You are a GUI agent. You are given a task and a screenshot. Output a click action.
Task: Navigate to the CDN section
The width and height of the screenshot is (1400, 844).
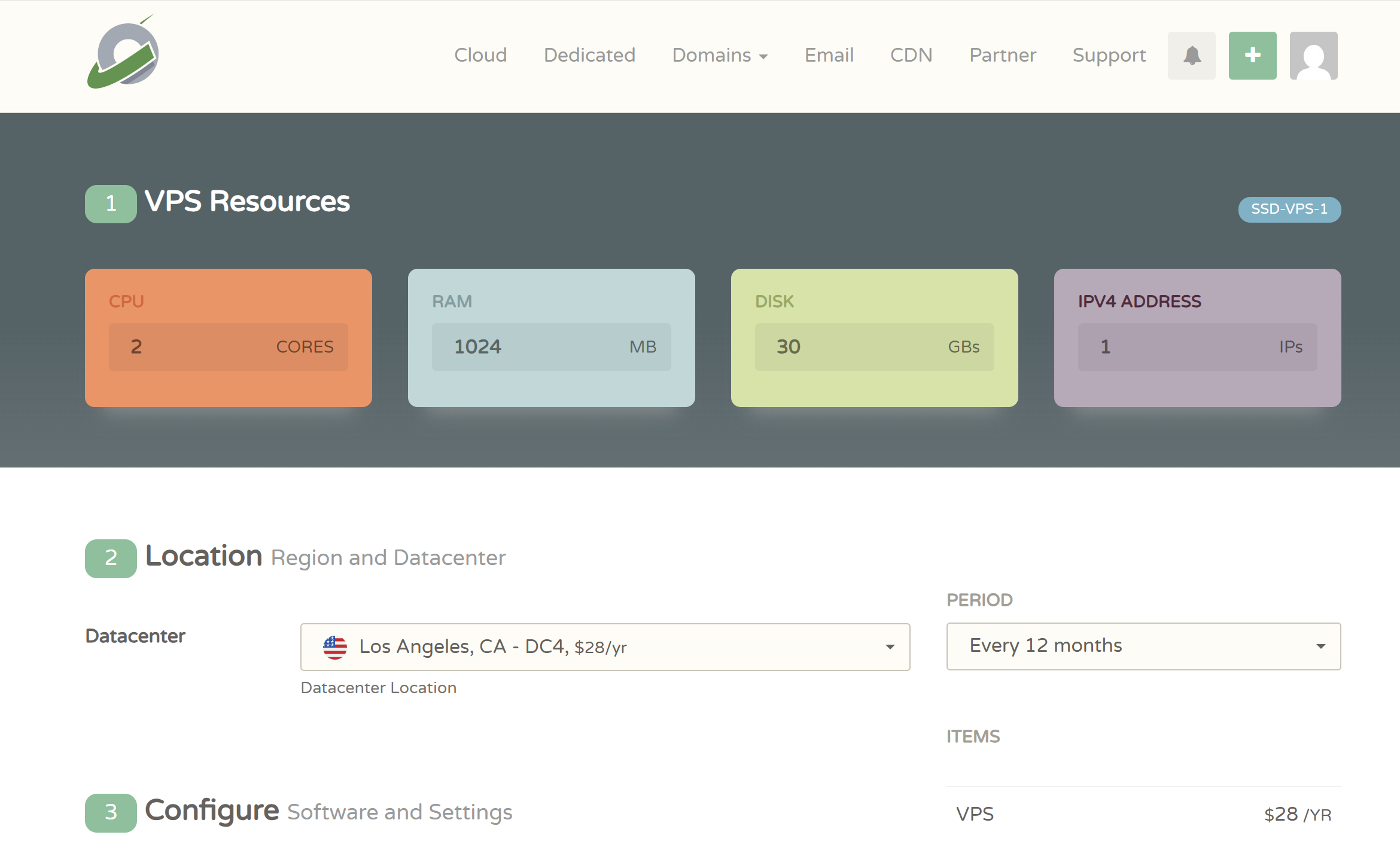click(x=911, y=55)
